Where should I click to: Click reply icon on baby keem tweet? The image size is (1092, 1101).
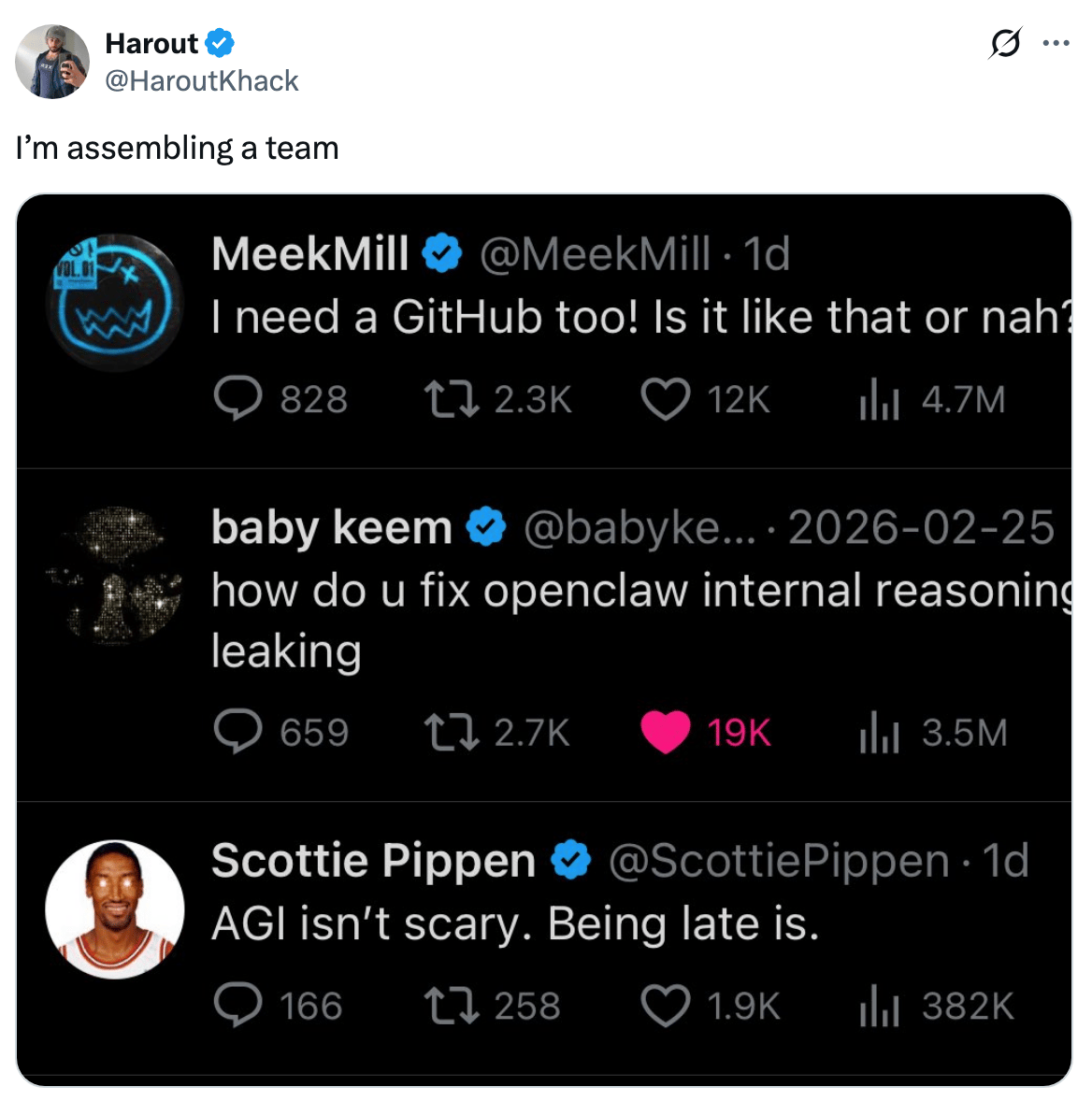pos(237,732)
